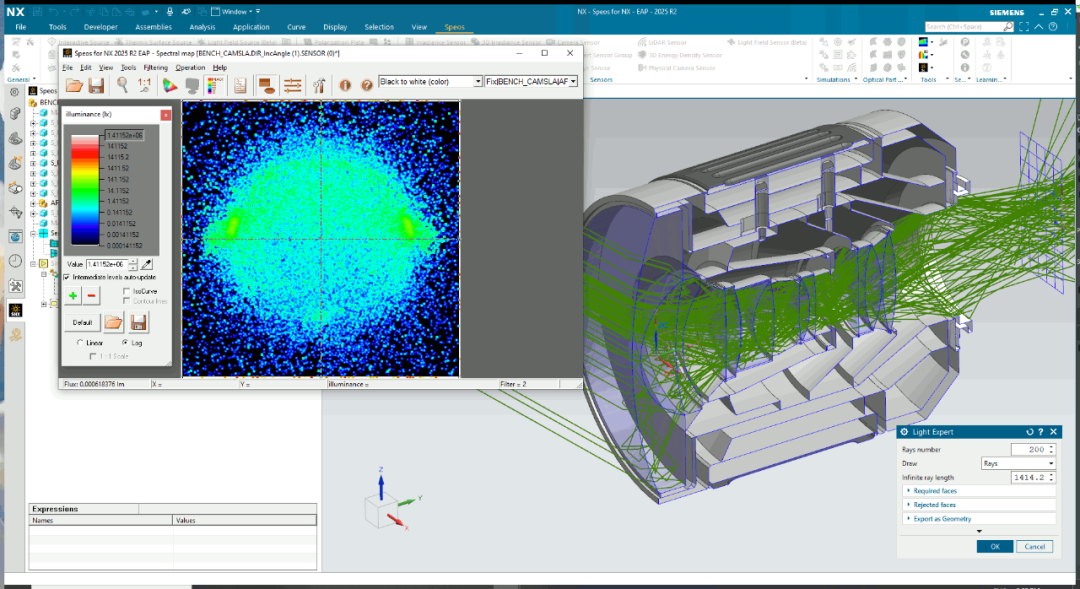Click the monitor display icon in Spectral map toolbar

point(192,85)
